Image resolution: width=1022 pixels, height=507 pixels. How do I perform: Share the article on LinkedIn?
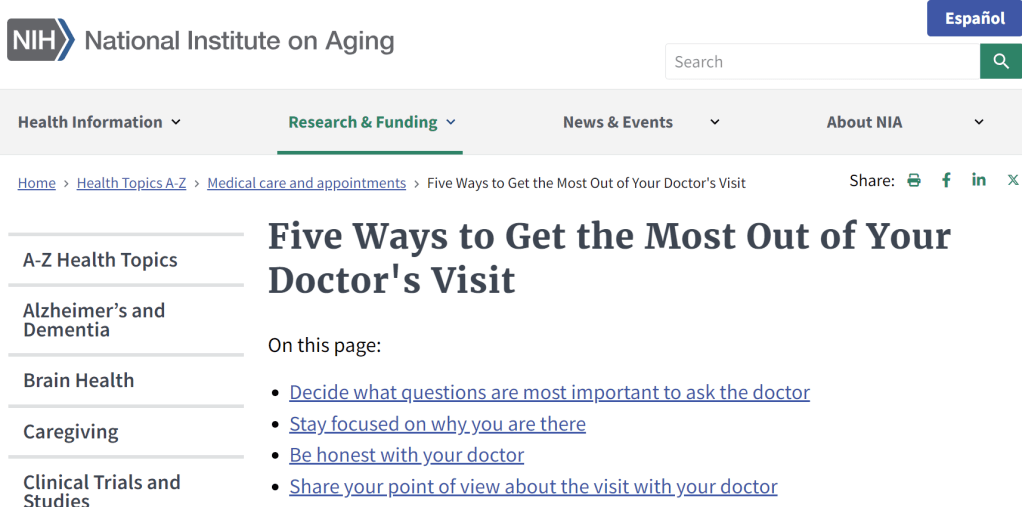click(979, 180)
